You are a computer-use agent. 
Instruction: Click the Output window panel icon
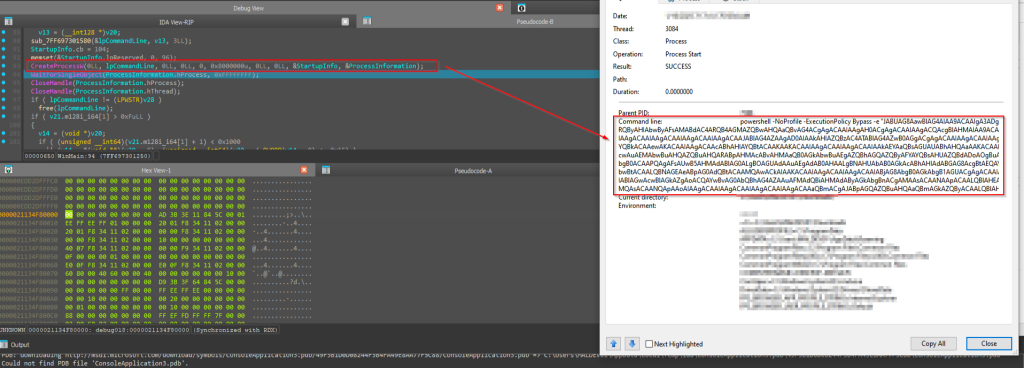5,345
